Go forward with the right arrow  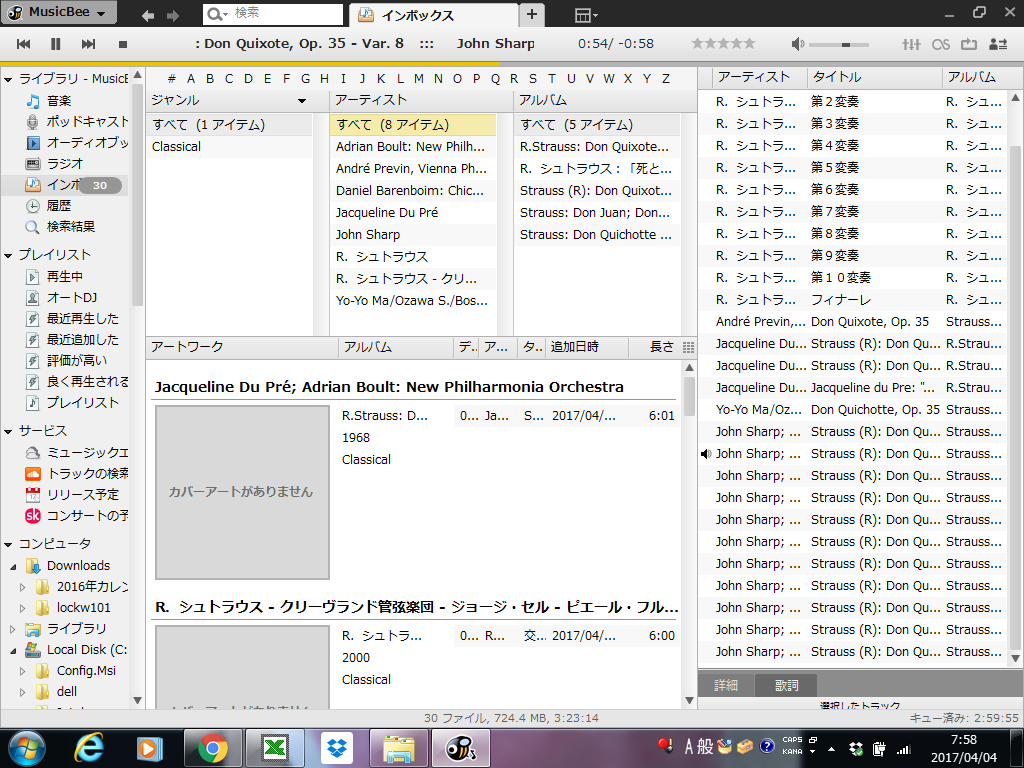[173, 15]
